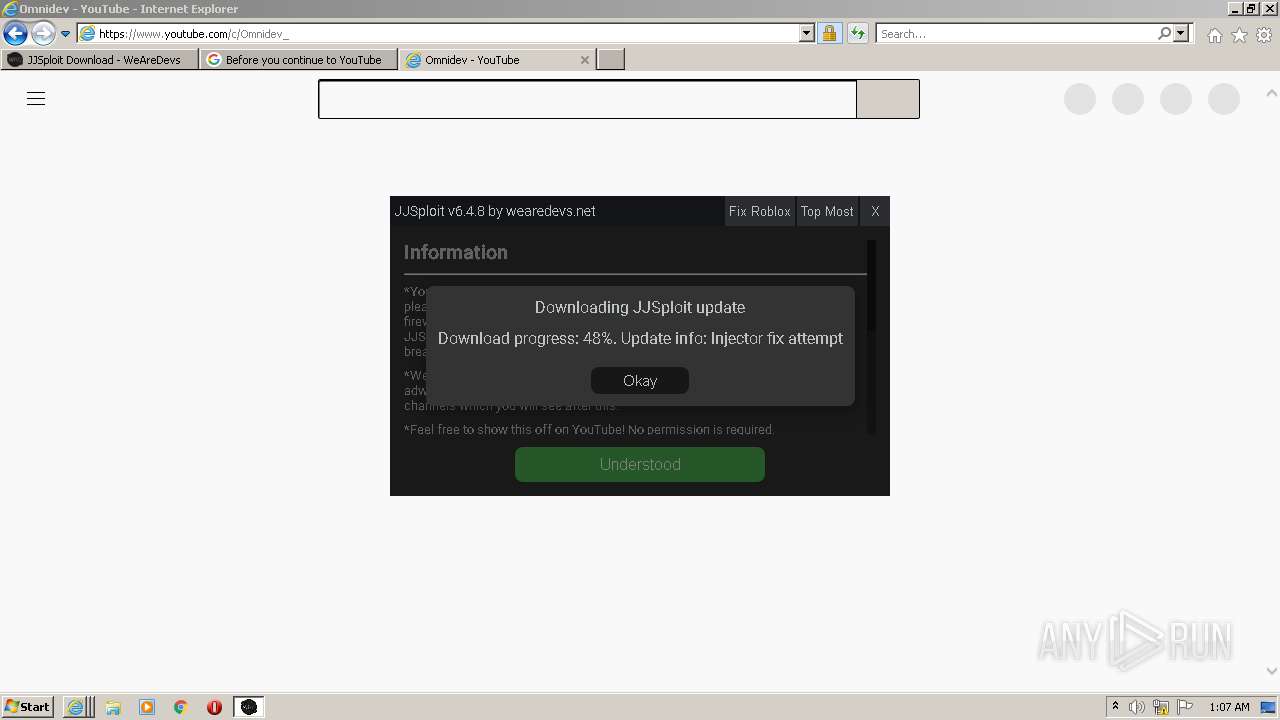The height and width of the screenshot is (720, 1280).
Task: Click the Information heading in JJSploit
Action: [456, 253]
